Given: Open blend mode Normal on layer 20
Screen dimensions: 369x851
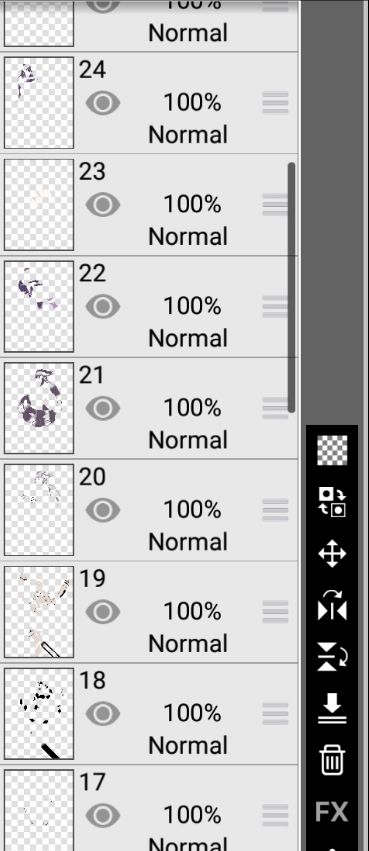Looking at the screenshot, I should (188, 542).
